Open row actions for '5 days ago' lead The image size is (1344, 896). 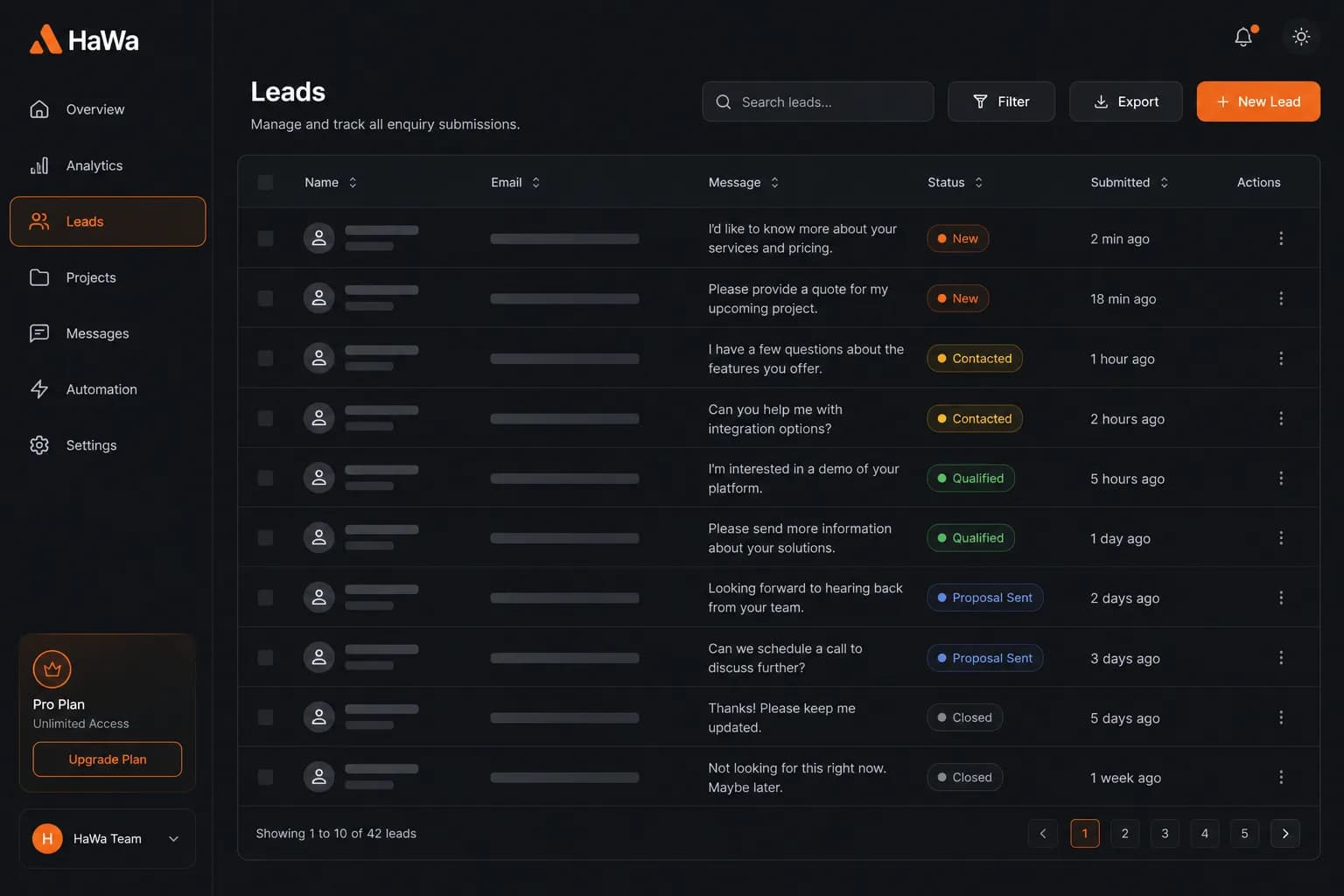point(1281,717)
